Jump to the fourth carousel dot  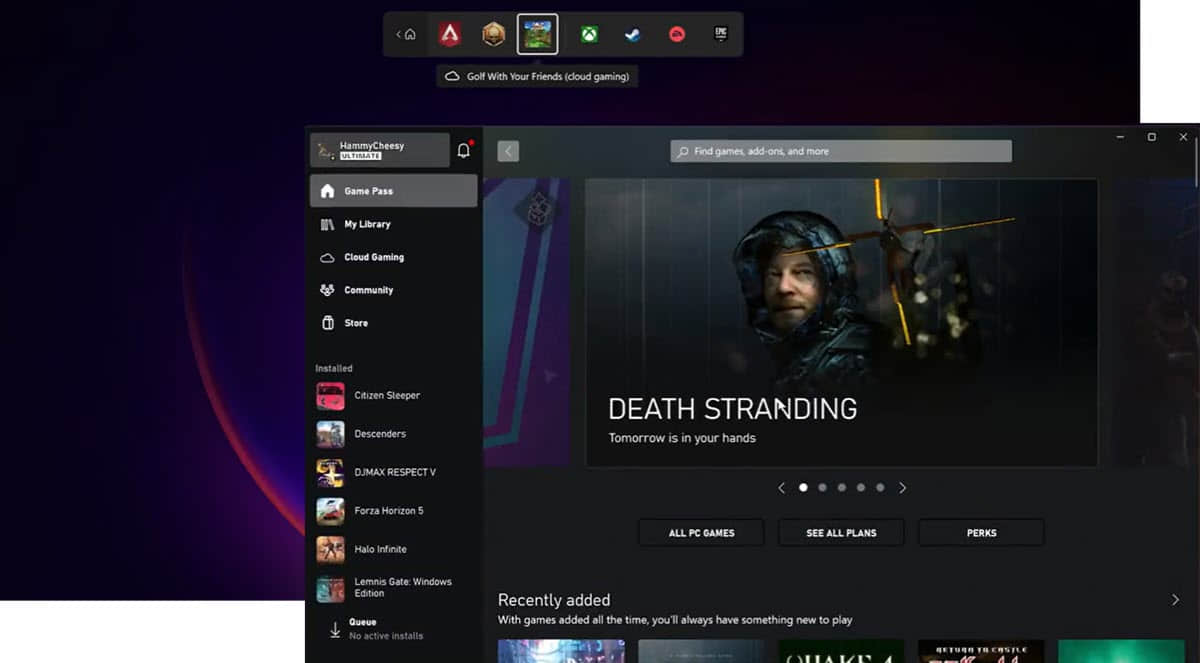point(861,488)
